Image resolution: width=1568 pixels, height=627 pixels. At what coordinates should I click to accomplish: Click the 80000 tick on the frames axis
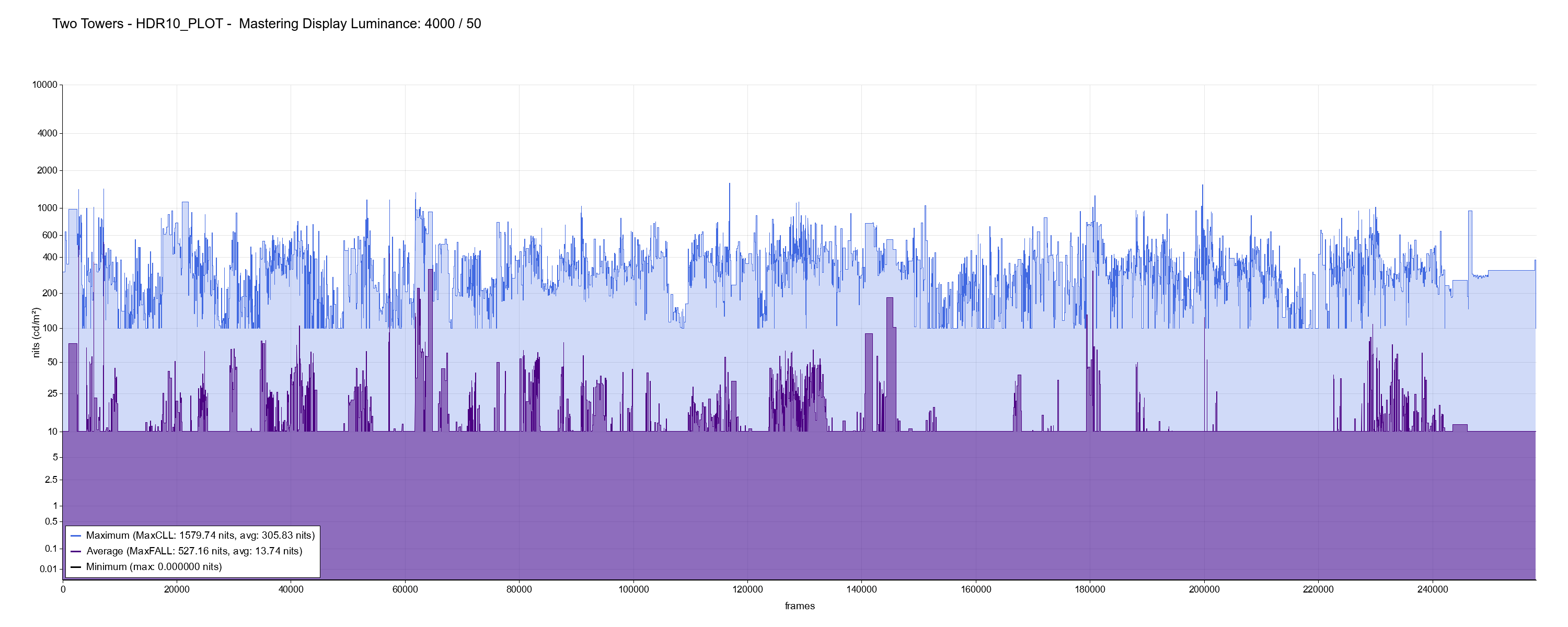pyautogui.click(x=519, y=589)
